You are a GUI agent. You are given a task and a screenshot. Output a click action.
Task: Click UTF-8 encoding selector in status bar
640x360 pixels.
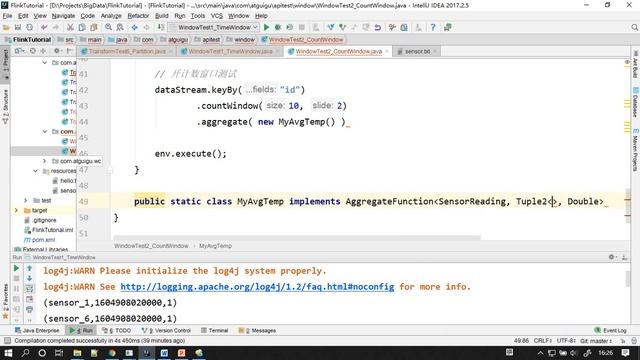[566, 341]
